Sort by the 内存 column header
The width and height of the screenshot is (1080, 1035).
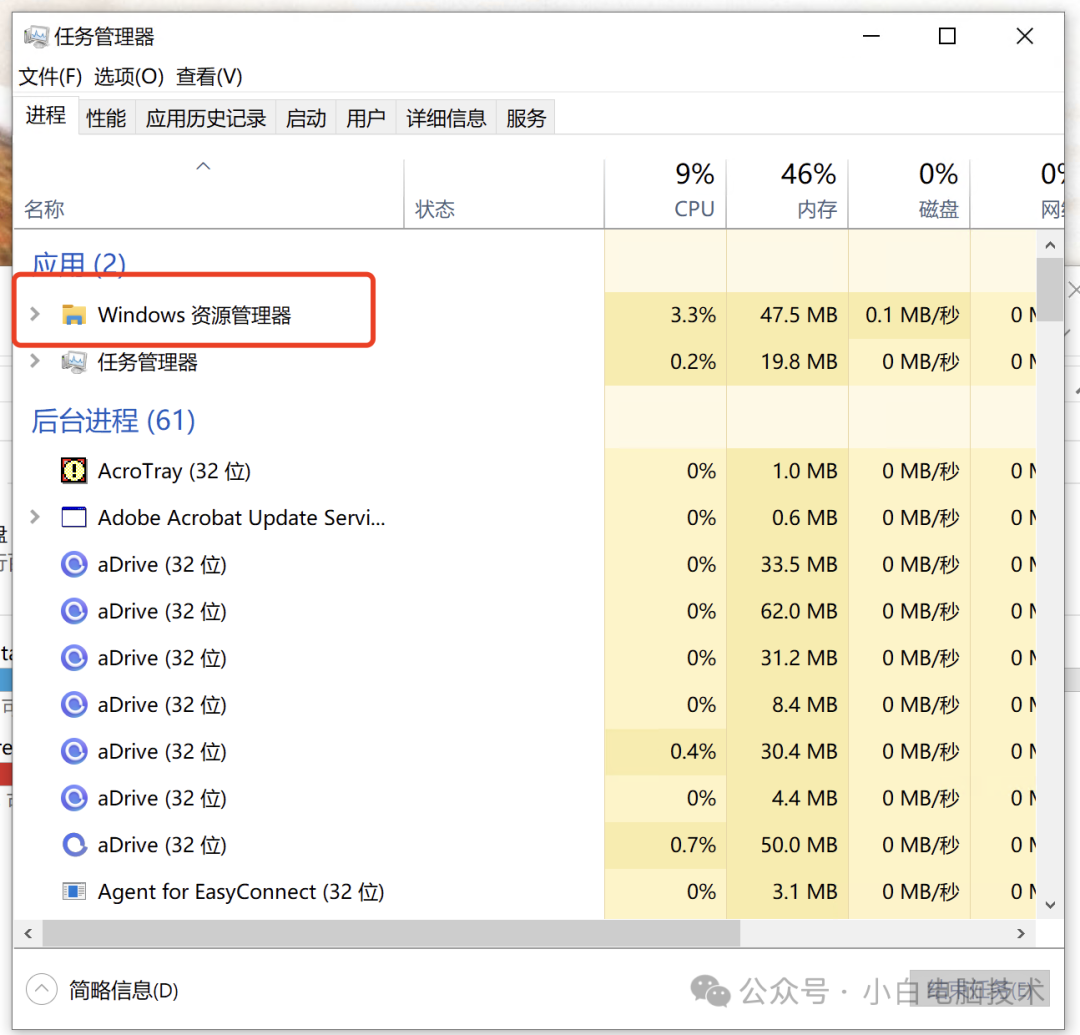(787, 194)
